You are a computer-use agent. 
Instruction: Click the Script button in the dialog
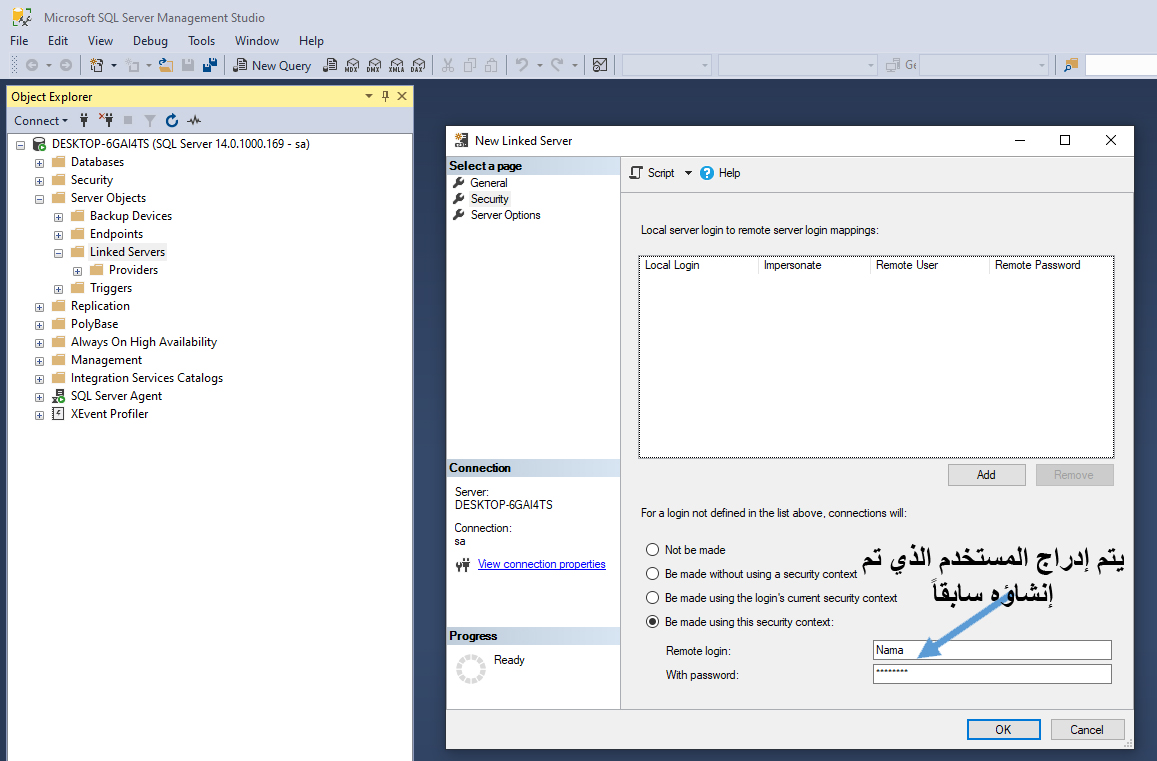(x=652, y=173)
